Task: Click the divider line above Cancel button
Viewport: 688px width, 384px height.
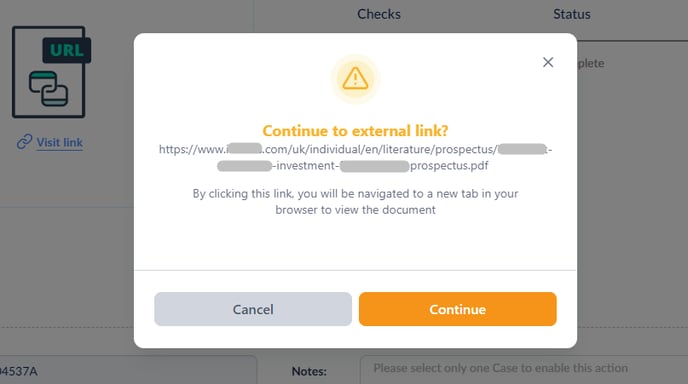Action: coord(355,270)
